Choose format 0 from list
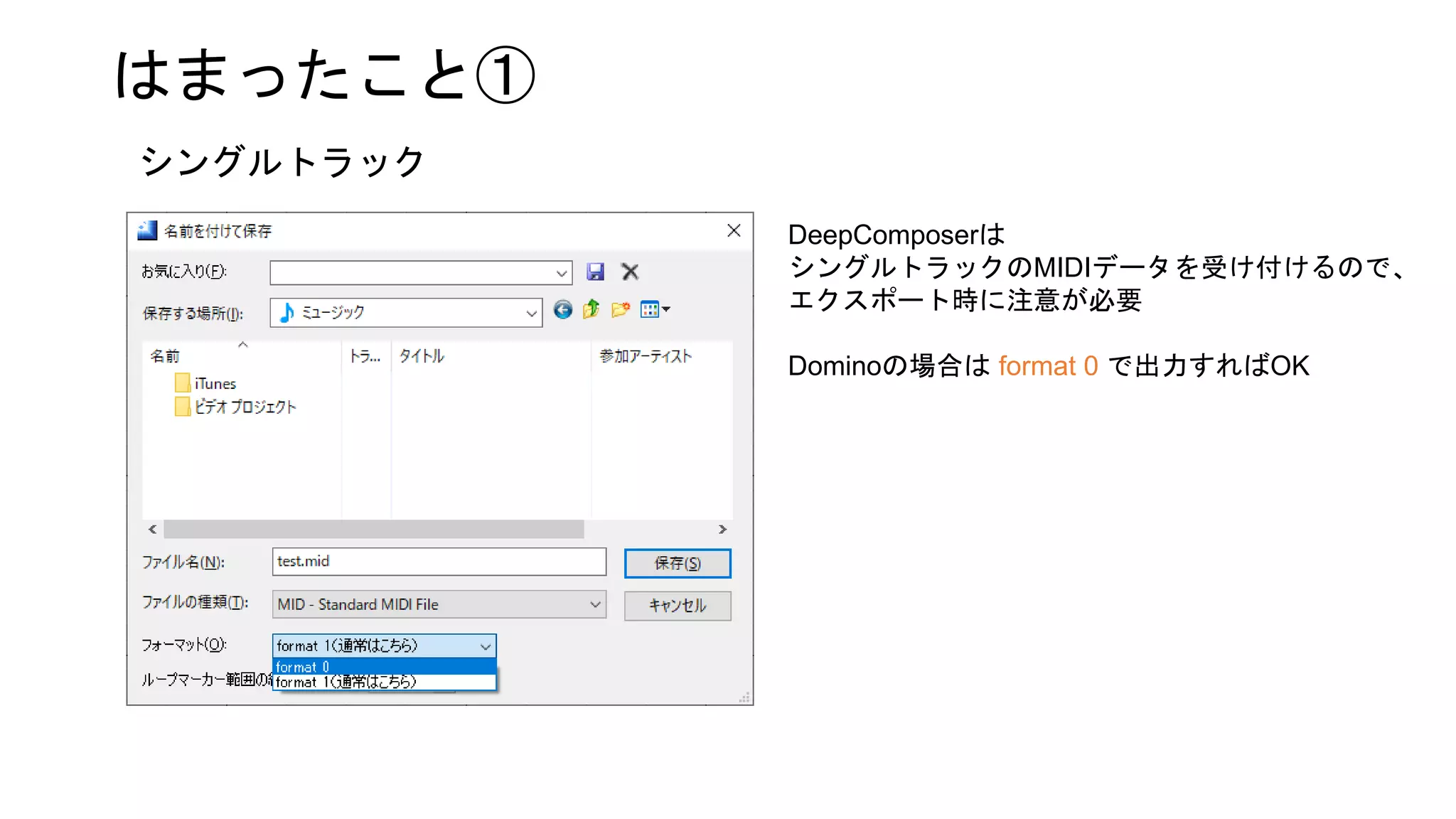The image size is (1456, 819). pyautogui.click(x=385, y=667)
